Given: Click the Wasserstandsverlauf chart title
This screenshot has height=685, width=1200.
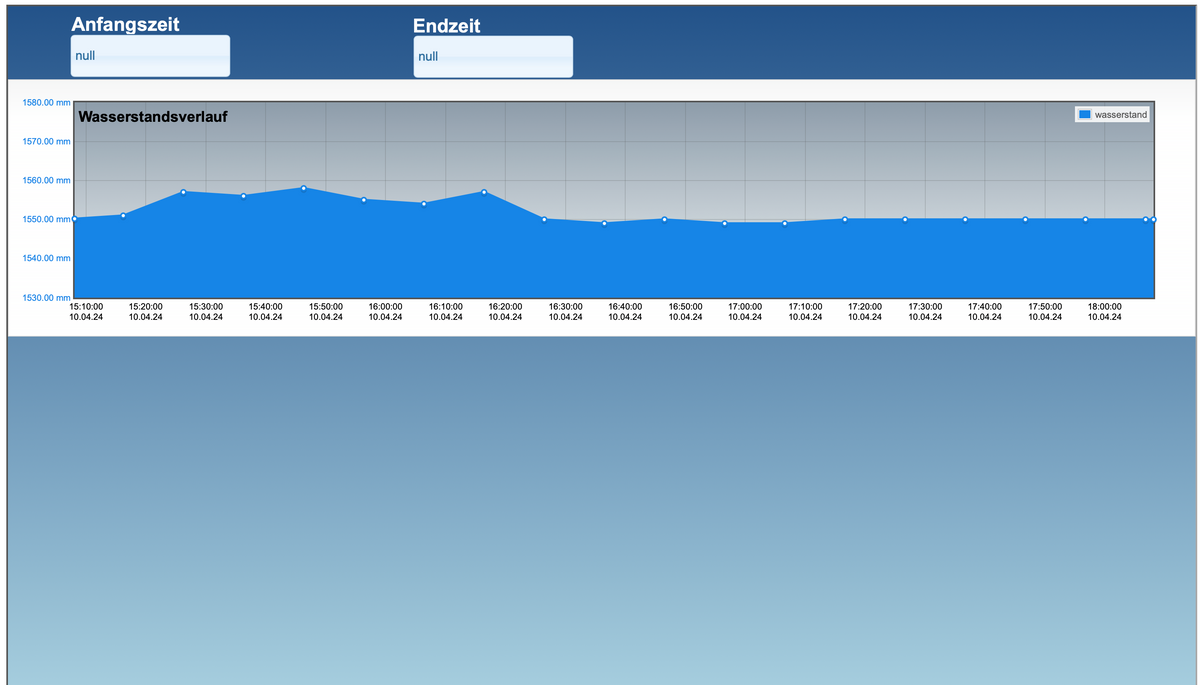Looking at the screenshot, I should tap(153, 117).
